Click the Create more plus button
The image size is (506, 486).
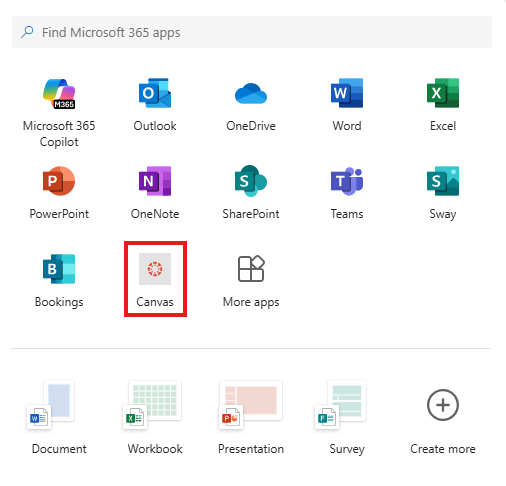click(x=443, y=405)
